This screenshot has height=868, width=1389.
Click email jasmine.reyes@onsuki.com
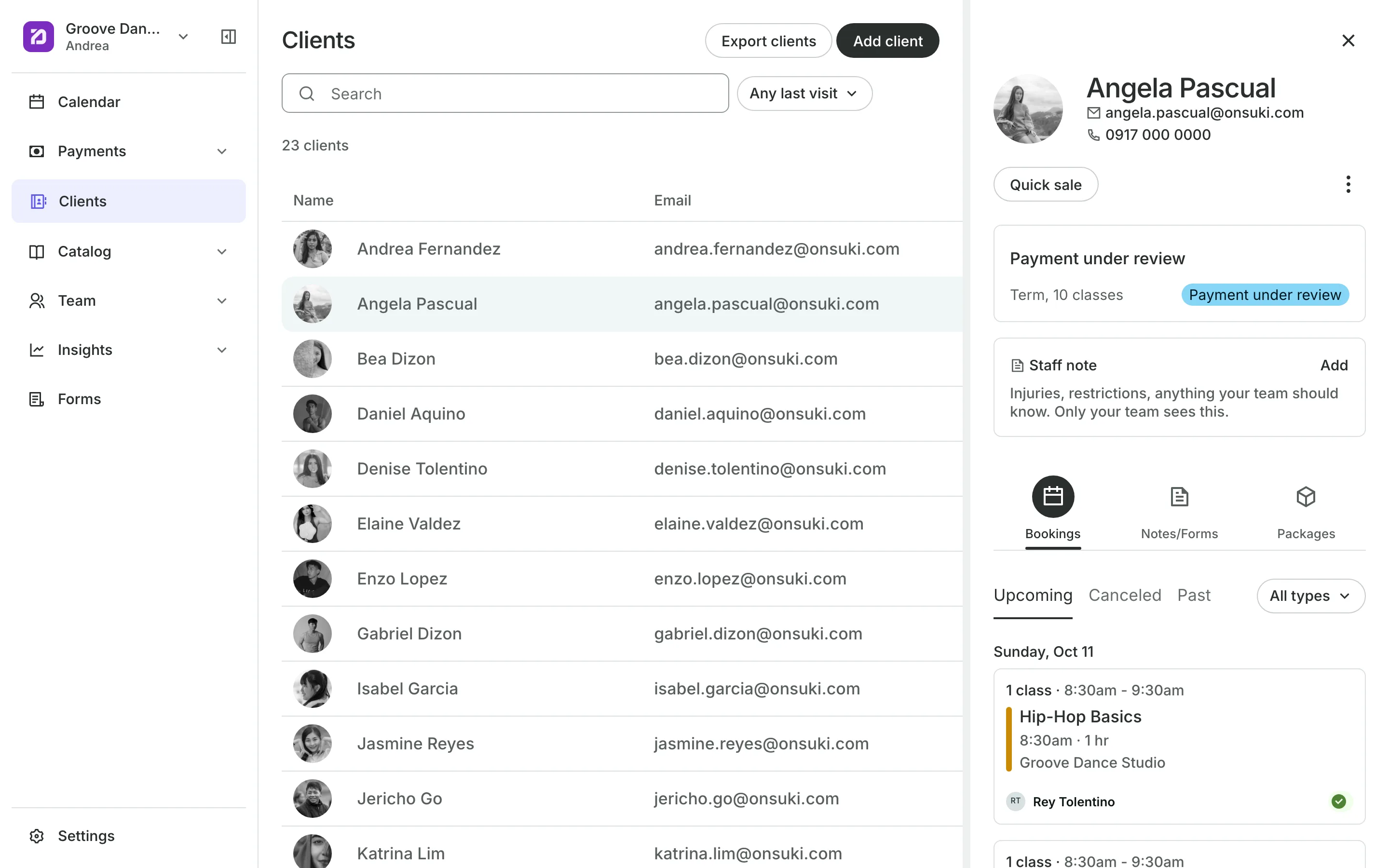761,744
